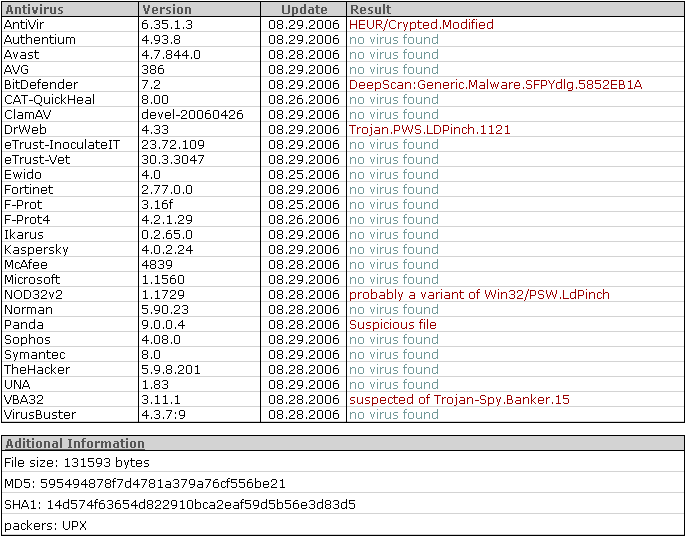Select the Kaspersky antivirus name

point(36,249)
